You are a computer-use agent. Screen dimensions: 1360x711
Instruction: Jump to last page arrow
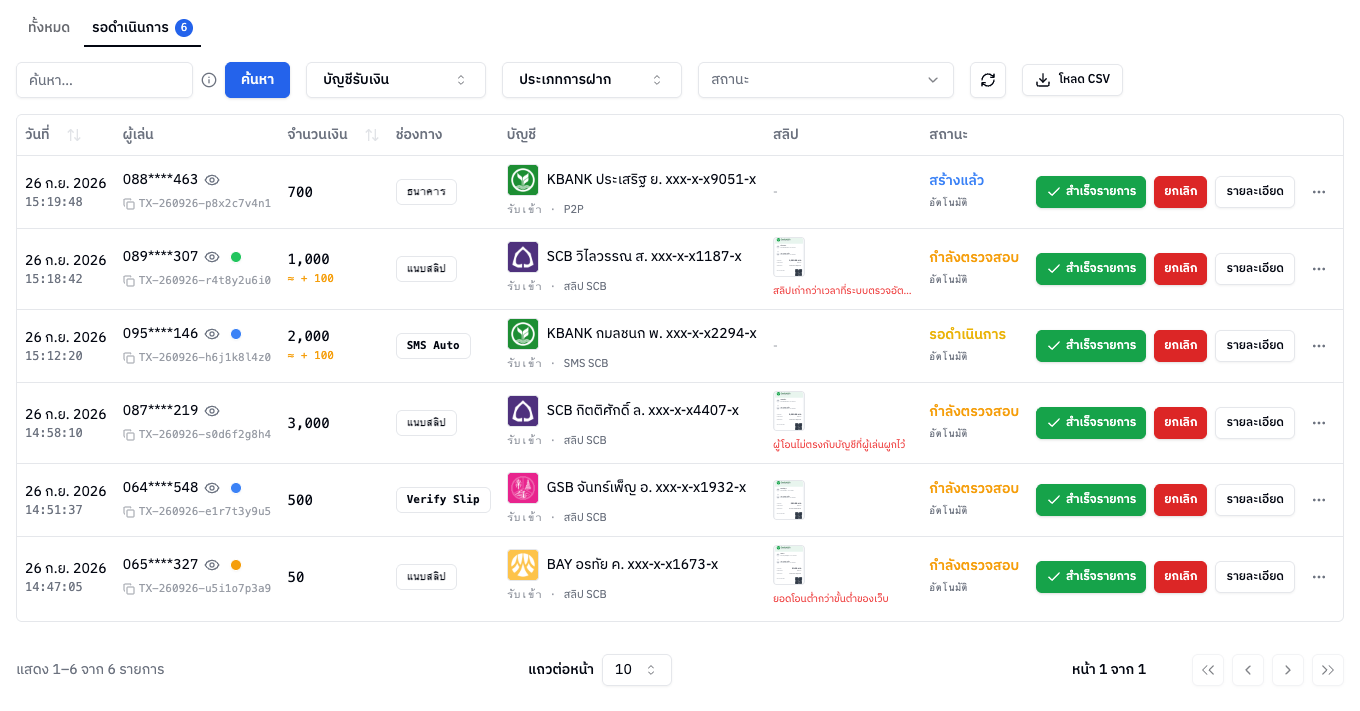point(1328,670)
